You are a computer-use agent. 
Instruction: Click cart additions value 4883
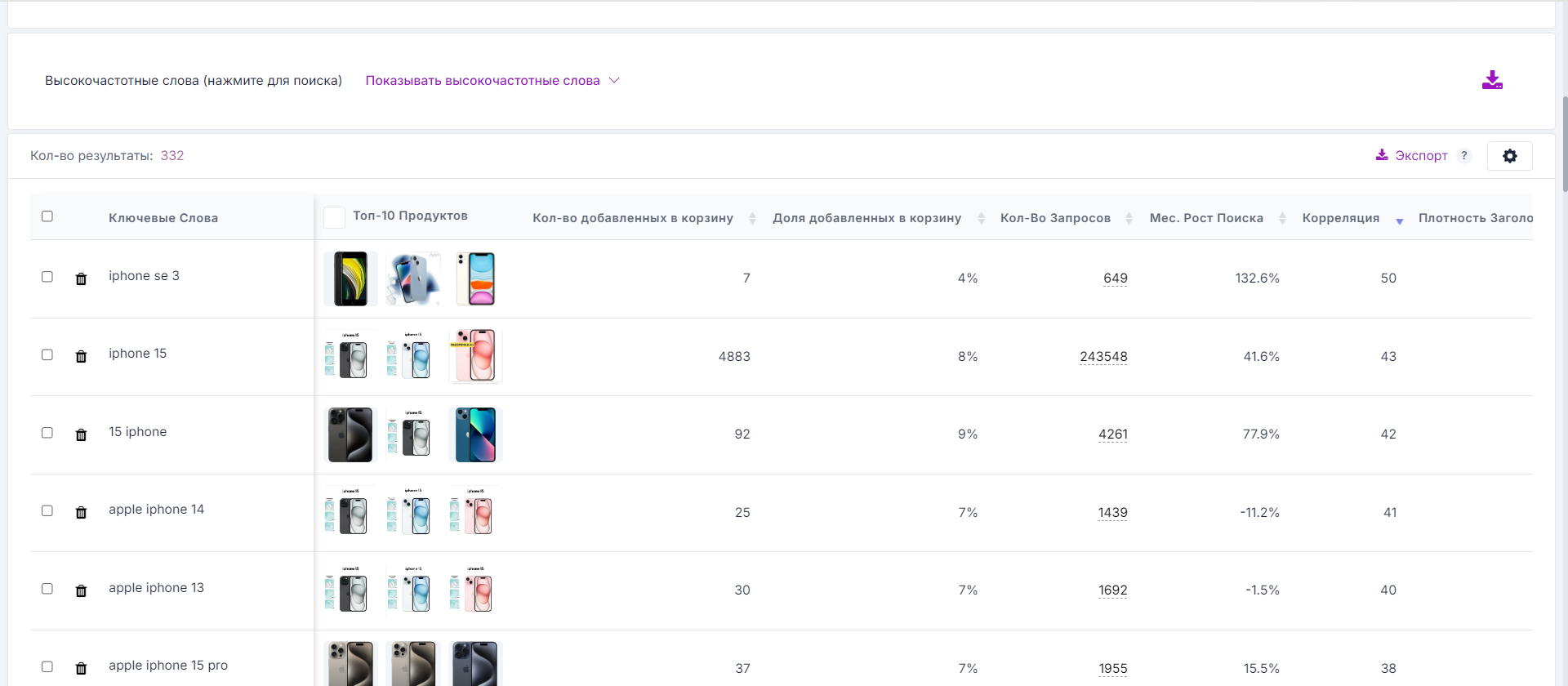tap(734, 357)
